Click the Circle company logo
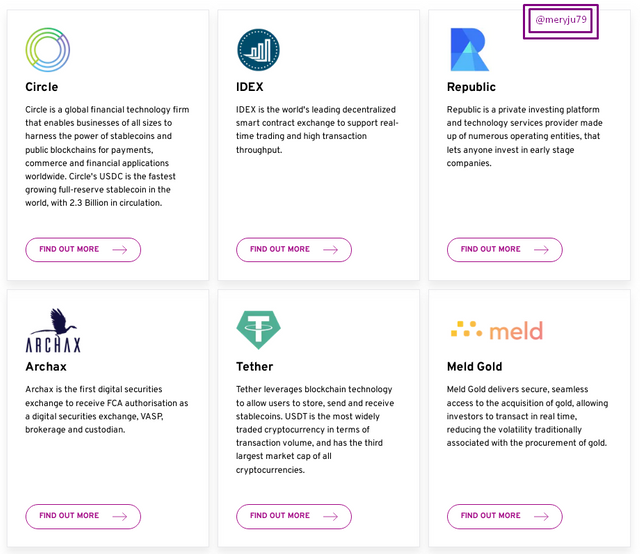 47,49
